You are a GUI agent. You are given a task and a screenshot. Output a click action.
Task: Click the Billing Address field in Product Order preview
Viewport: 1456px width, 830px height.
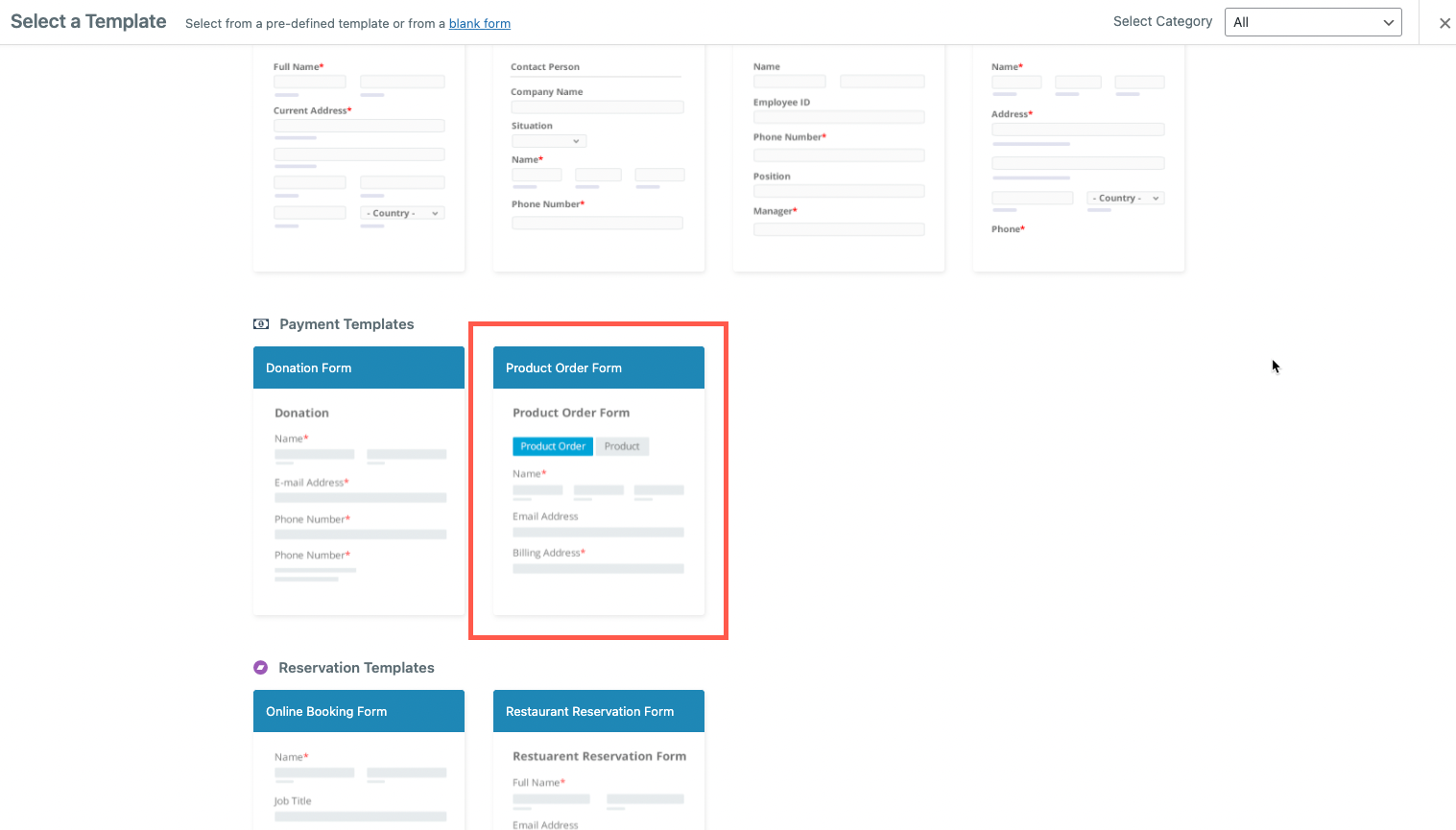tap(598, 569)
